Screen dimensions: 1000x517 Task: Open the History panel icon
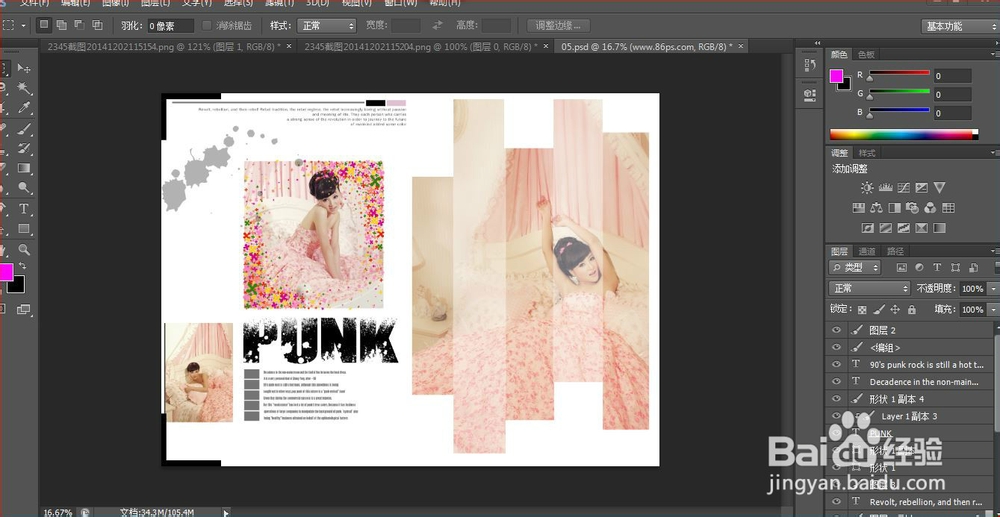[810, 64]
